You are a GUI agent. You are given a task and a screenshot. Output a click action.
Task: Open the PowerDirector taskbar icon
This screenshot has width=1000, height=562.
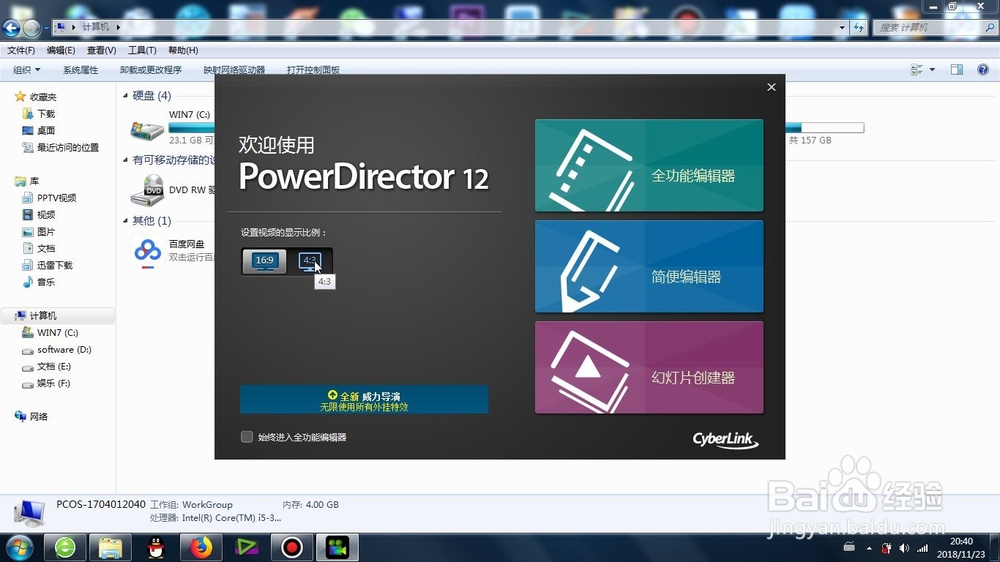[337, 547]
